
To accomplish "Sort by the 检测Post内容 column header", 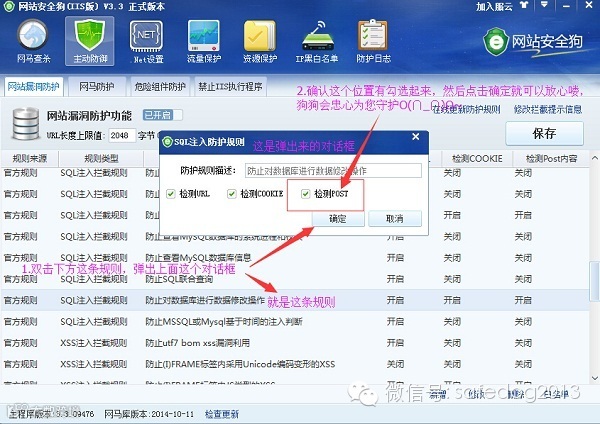I will pyautogui.click(x=551, y=158).
